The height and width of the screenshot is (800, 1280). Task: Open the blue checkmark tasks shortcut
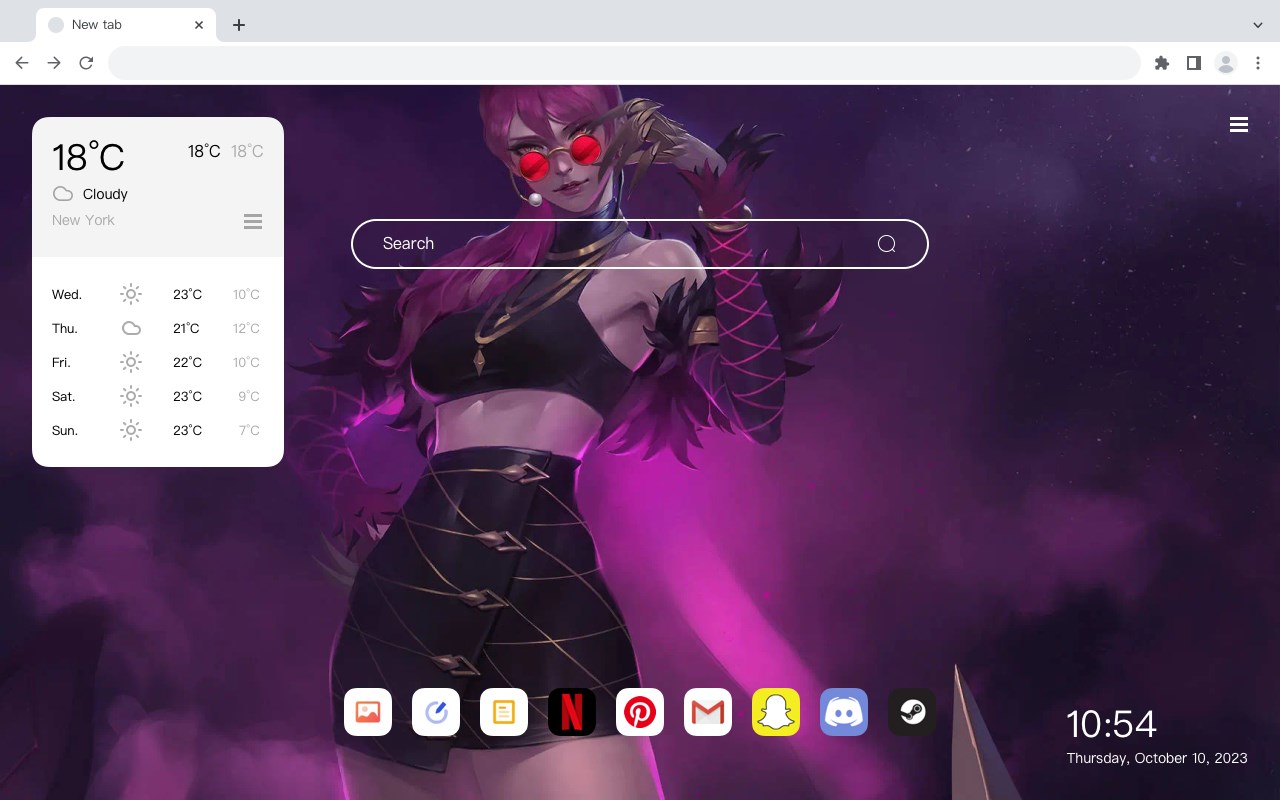pos(436,712)
